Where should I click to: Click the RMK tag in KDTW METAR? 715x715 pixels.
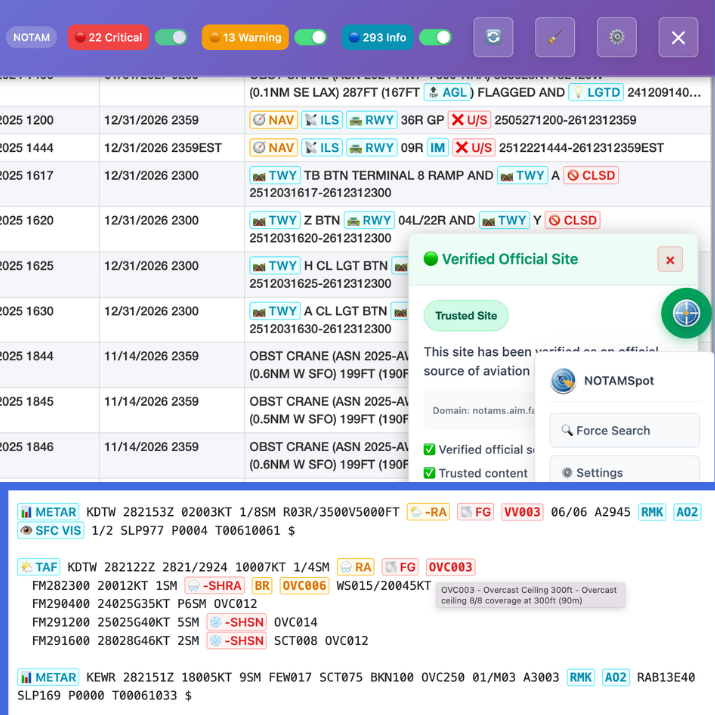click(x=652, y=512)
